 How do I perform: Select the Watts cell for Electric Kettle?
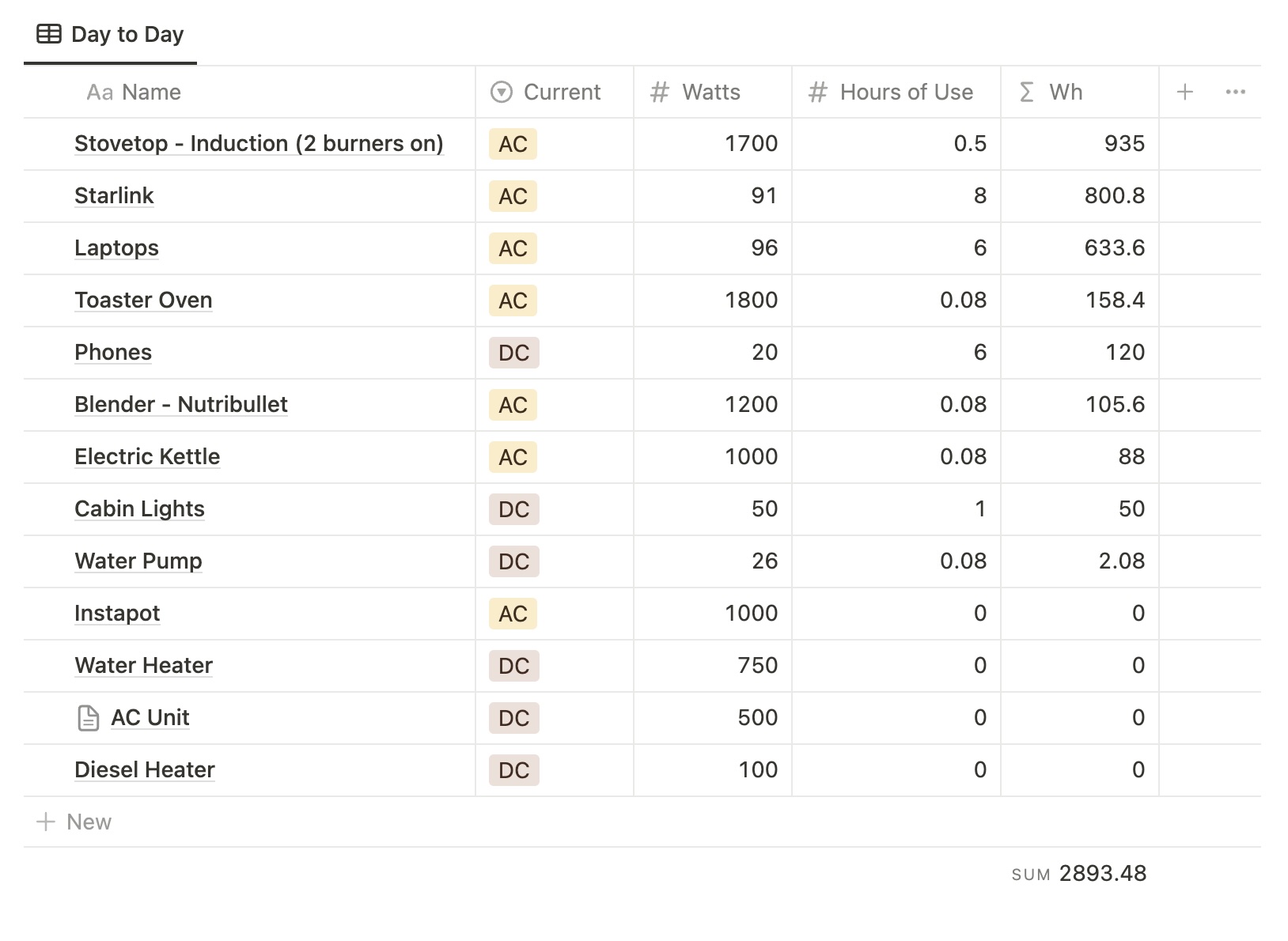click(712, 457)
